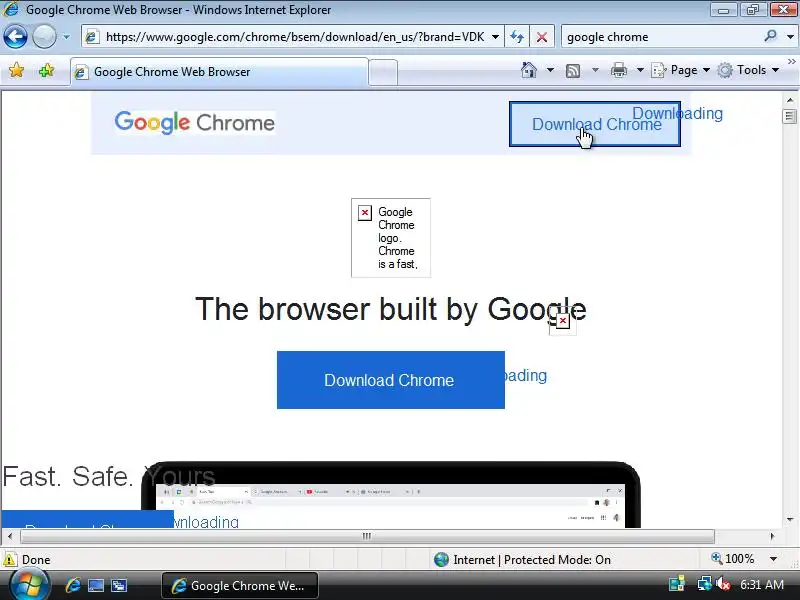Click the large blue Download Chrome button
Screen dimensions: 800x600
[391, 380]
